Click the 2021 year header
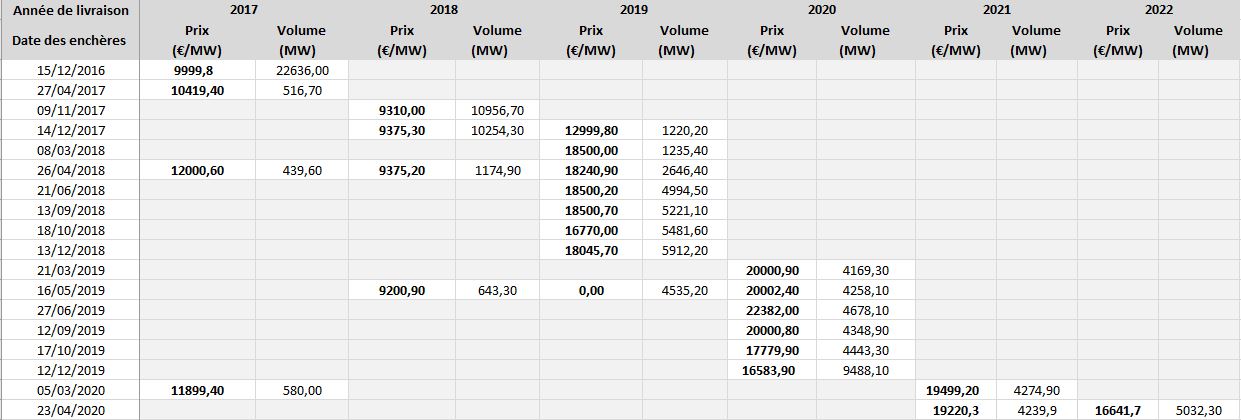1241x420 pixels. (996, 11)
